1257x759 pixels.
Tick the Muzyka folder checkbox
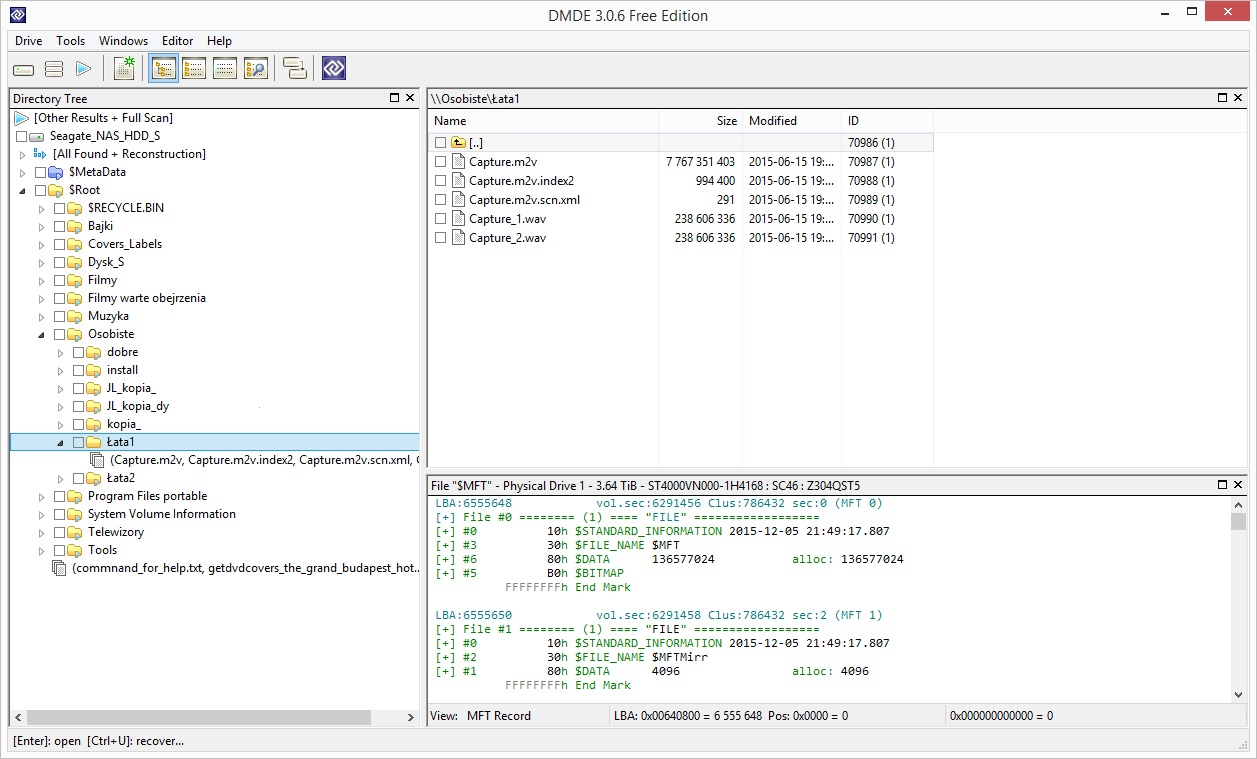pyautogui.click(x=60, y=316)
